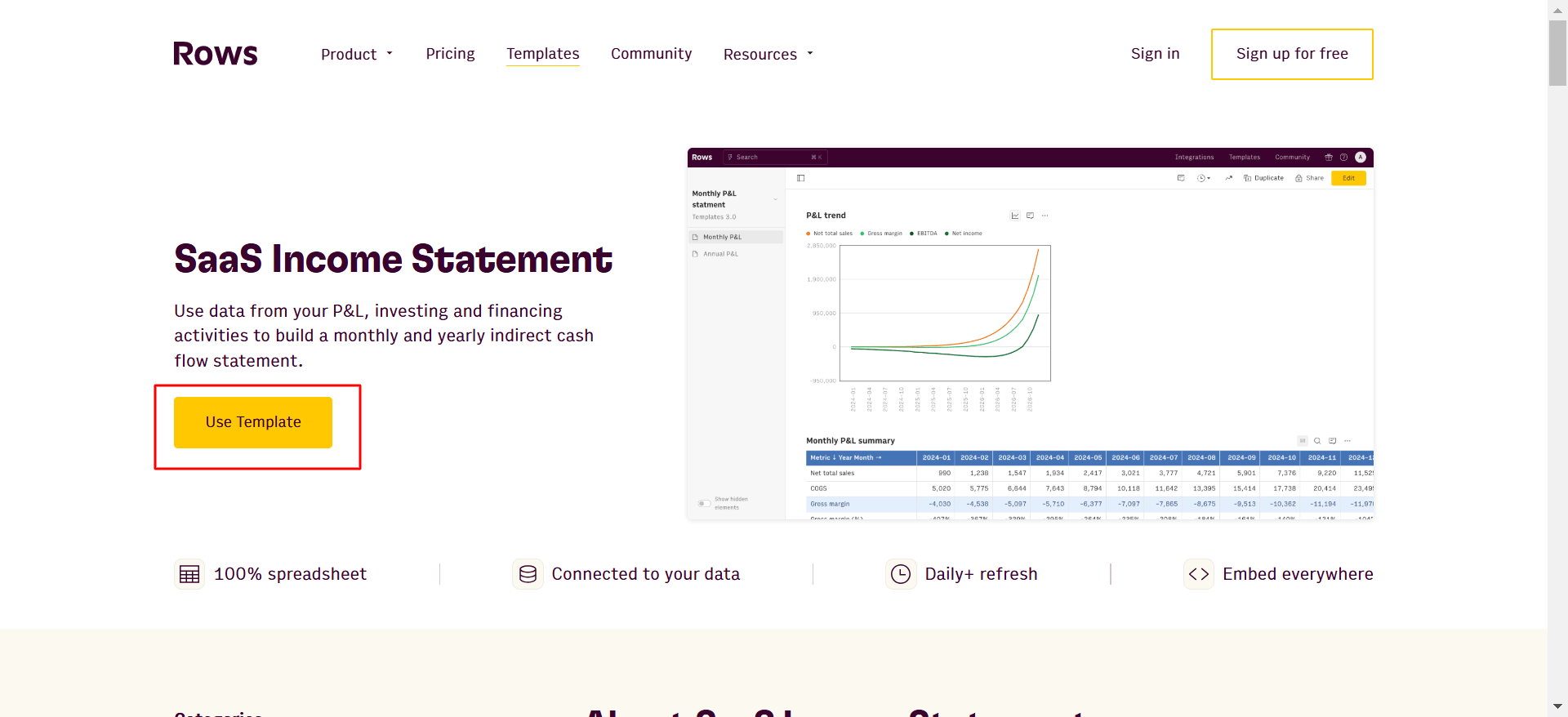This screenshot has height=717, width=1568.
Task: Click the gift icon in the preview top bar
Action: (1329, 157)
